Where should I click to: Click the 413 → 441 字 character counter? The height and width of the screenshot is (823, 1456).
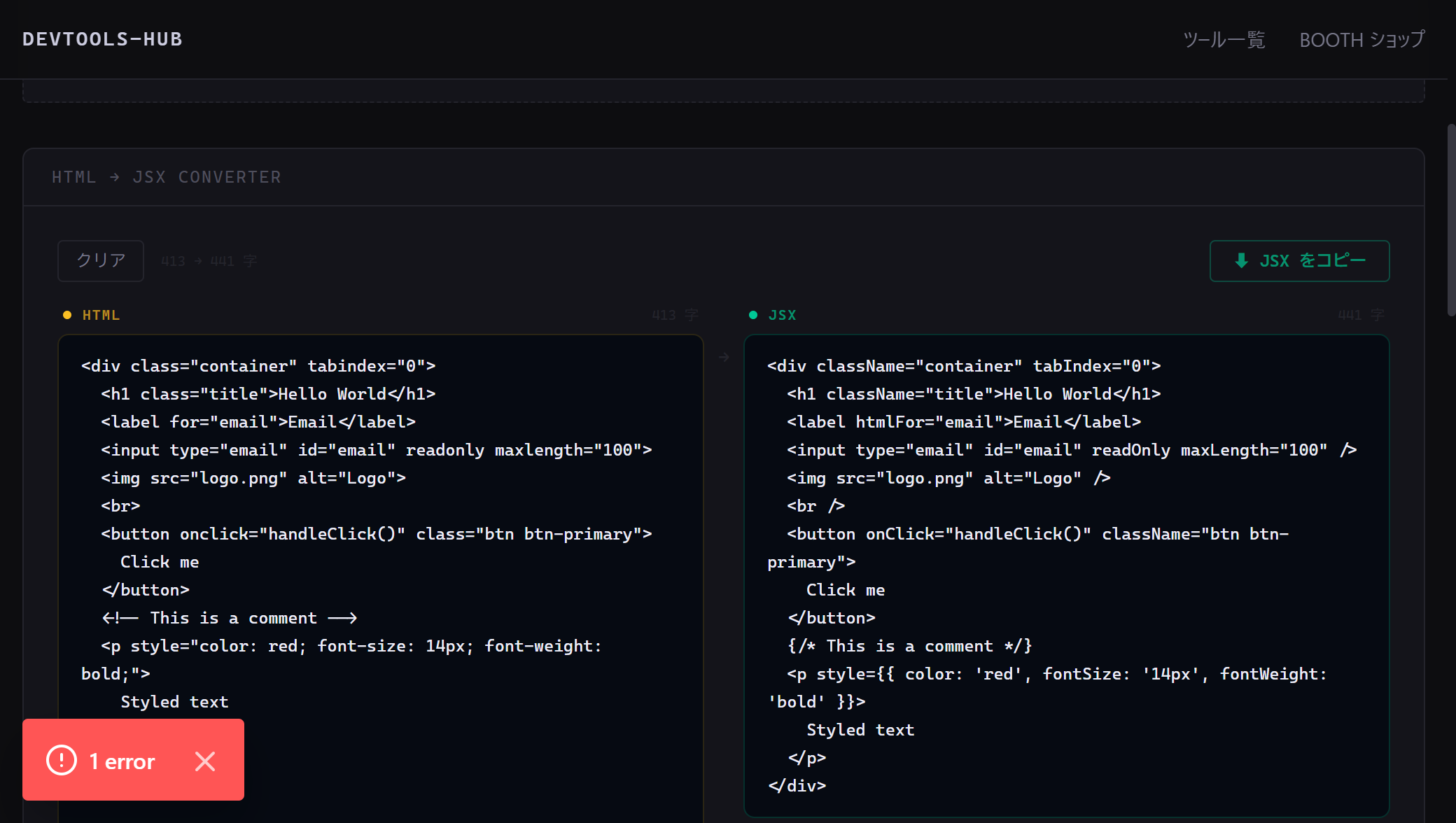pos(209,261)
